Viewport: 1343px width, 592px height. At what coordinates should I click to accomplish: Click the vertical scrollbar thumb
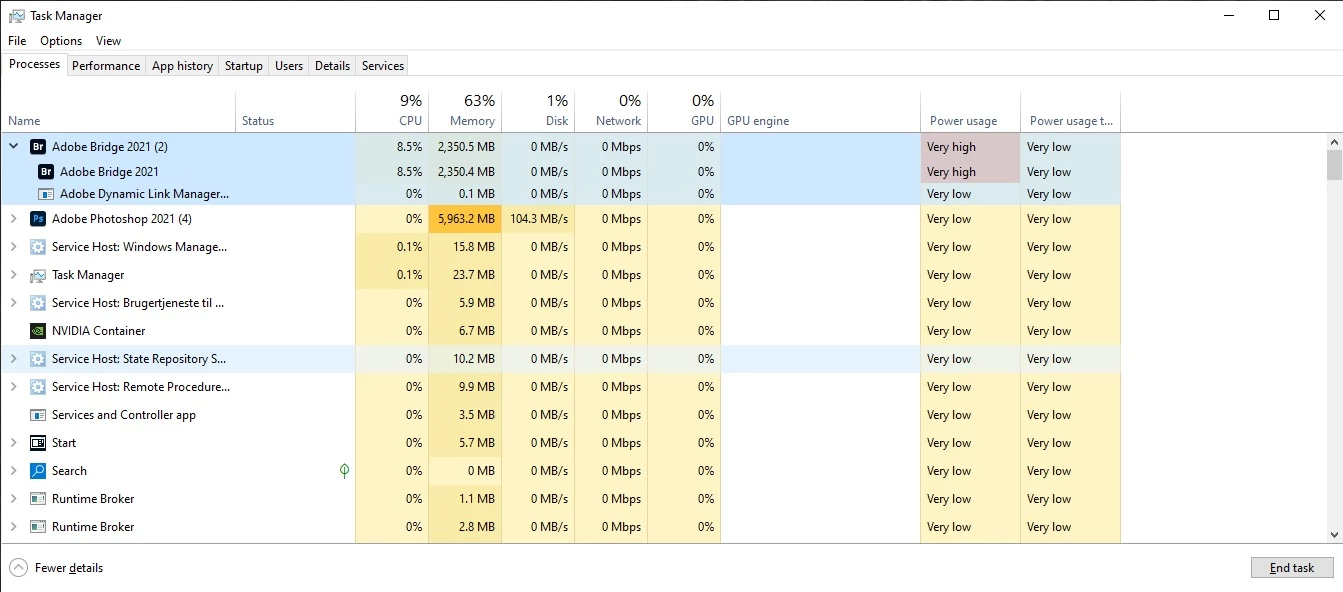(1334, 165)
